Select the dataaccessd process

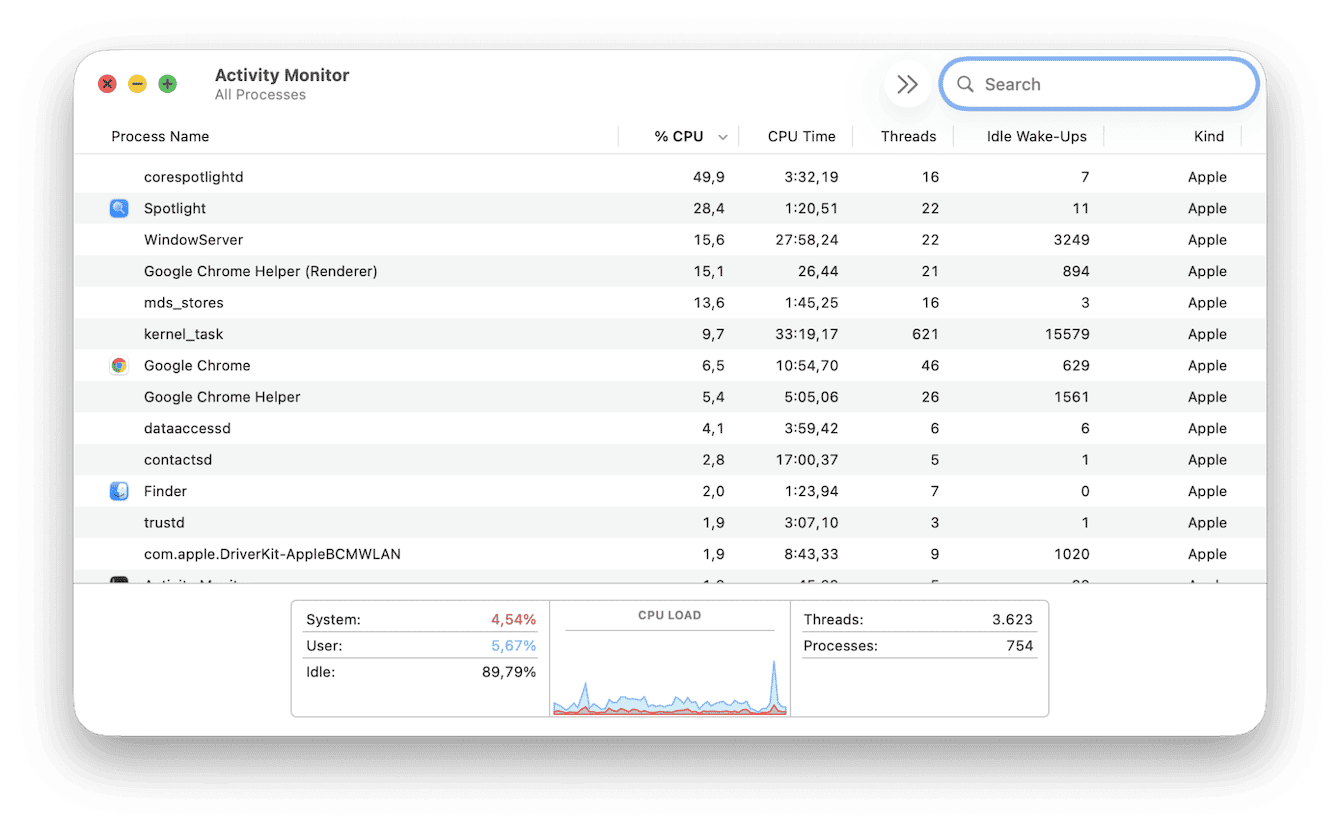coord(187,428)
